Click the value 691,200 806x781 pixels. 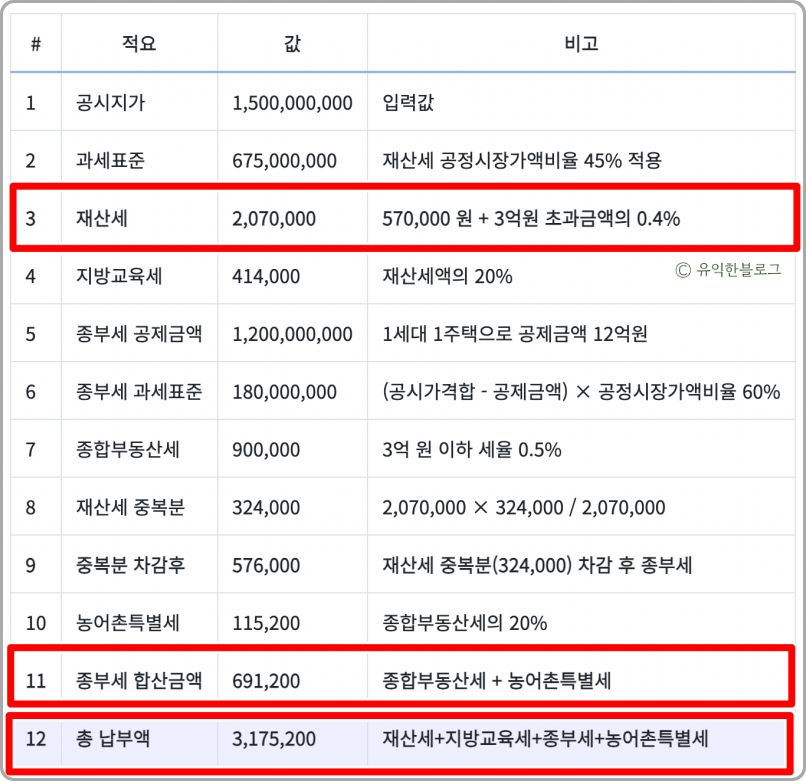266,681
